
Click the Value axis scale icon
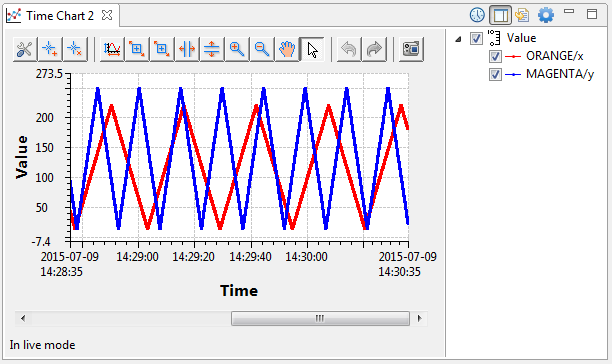click(494, 38)
